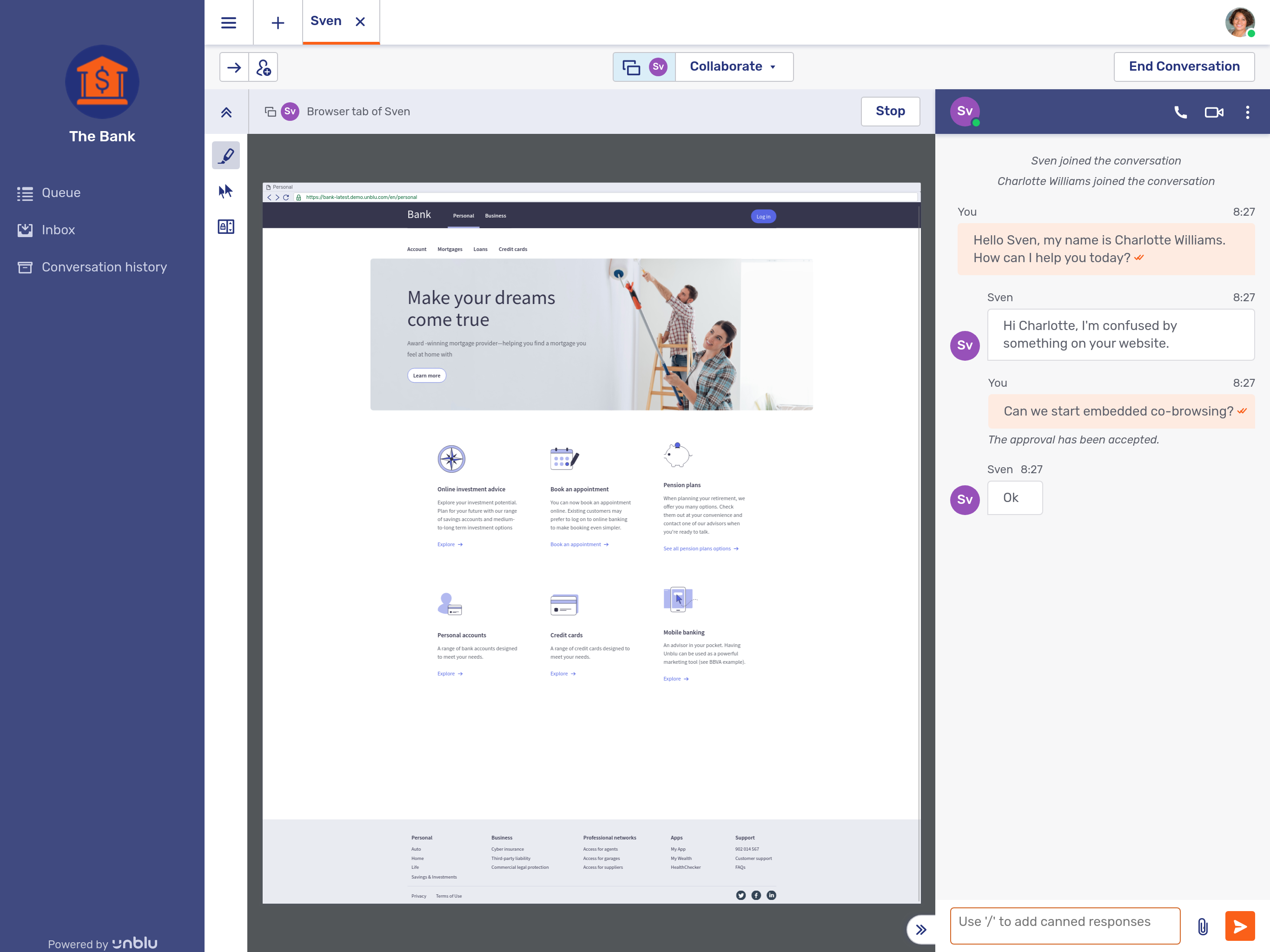Stop the co-browsing session
This screenshot has width=1270, height=952.
point(890,111)
